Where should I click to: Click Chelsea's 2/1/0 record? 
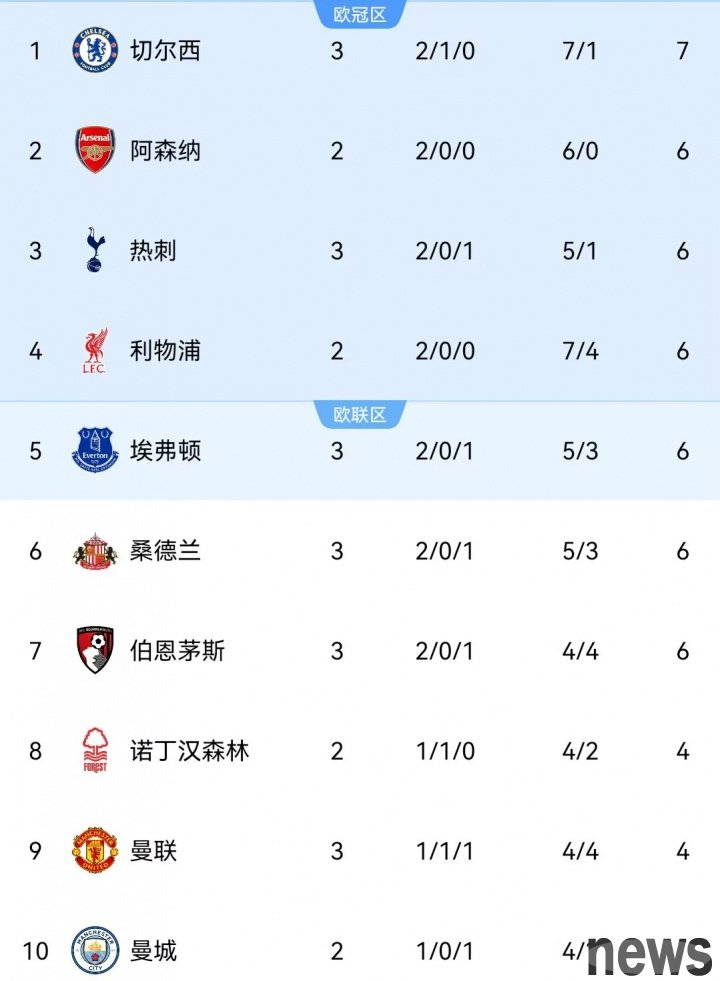pos(445,51)
